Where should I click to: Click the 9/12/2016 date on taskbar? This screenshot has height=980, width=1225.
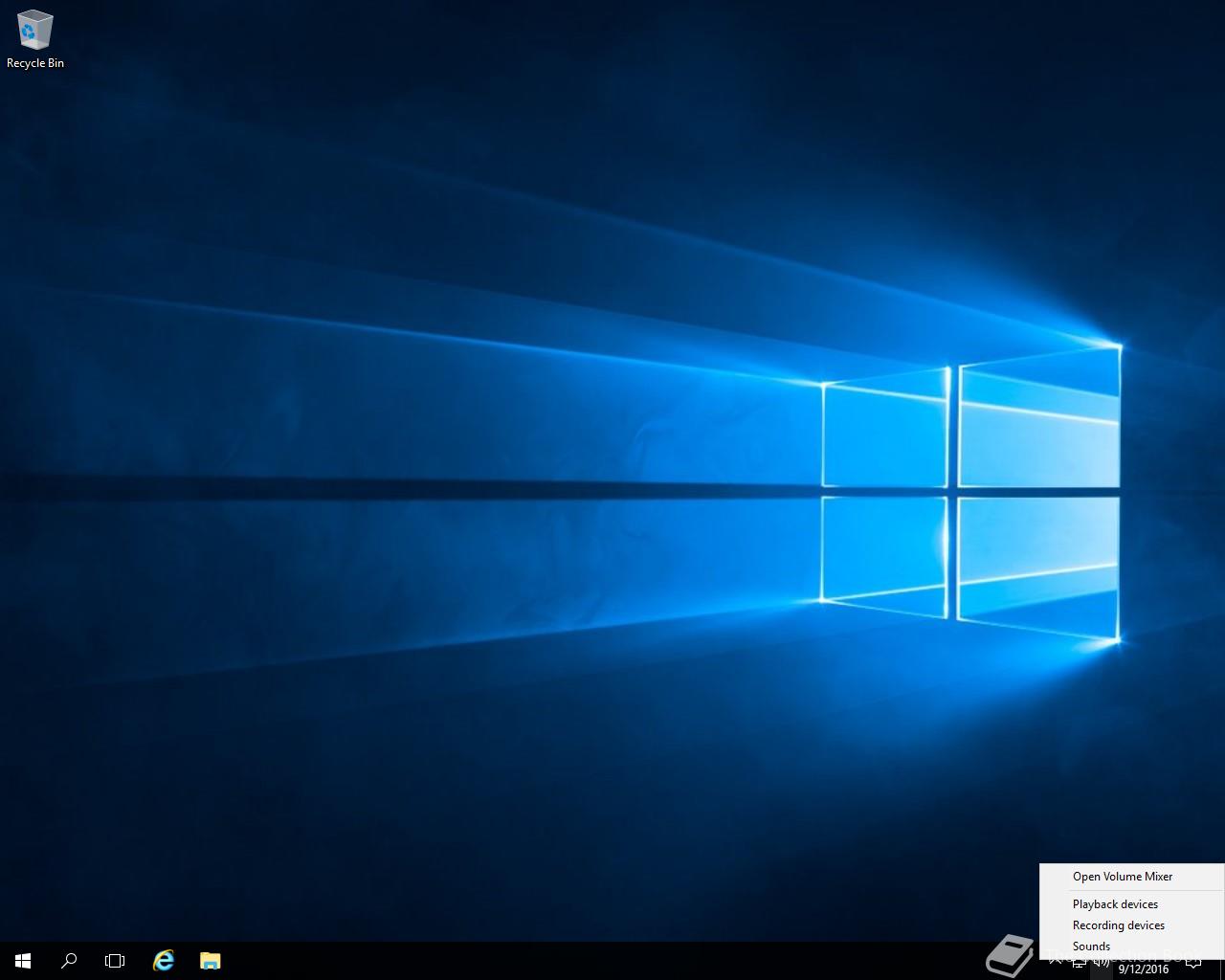coord(1144,969)
